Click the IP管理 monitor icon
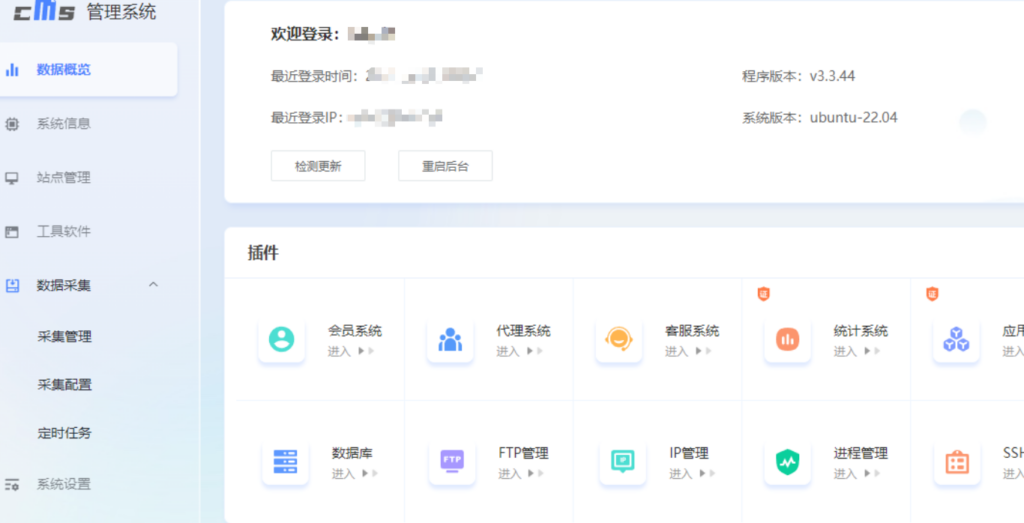Viewport: 1024px width, 523px height. point(622,462)
